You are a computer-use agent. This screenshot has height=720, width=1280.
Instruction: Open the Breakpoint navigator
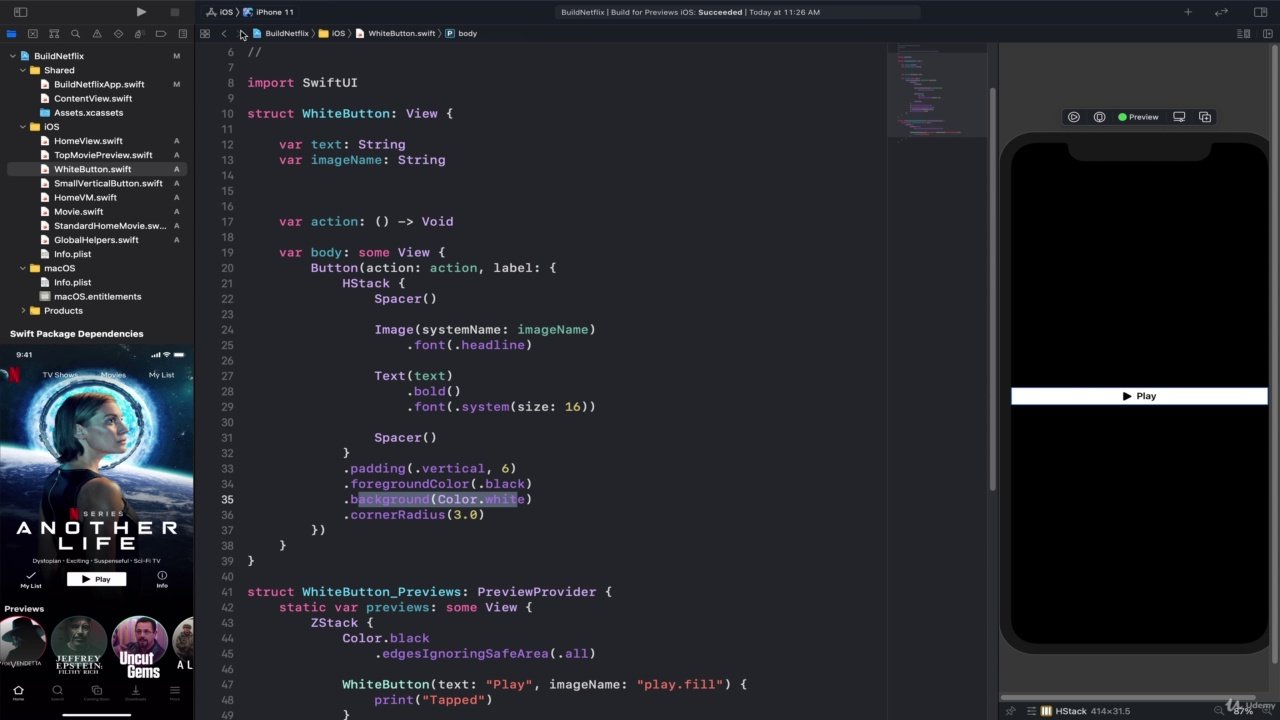(x=161, y=34)
